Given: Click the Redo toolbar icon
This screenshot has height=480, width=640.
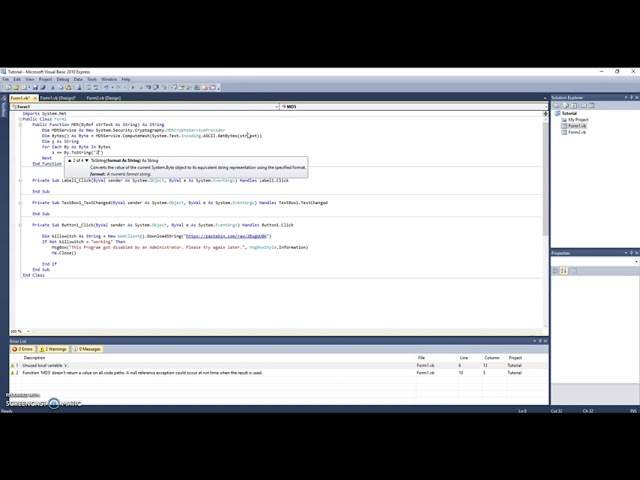Looking at the screenshot, I should pyautogui.click(x=118, y=87).
